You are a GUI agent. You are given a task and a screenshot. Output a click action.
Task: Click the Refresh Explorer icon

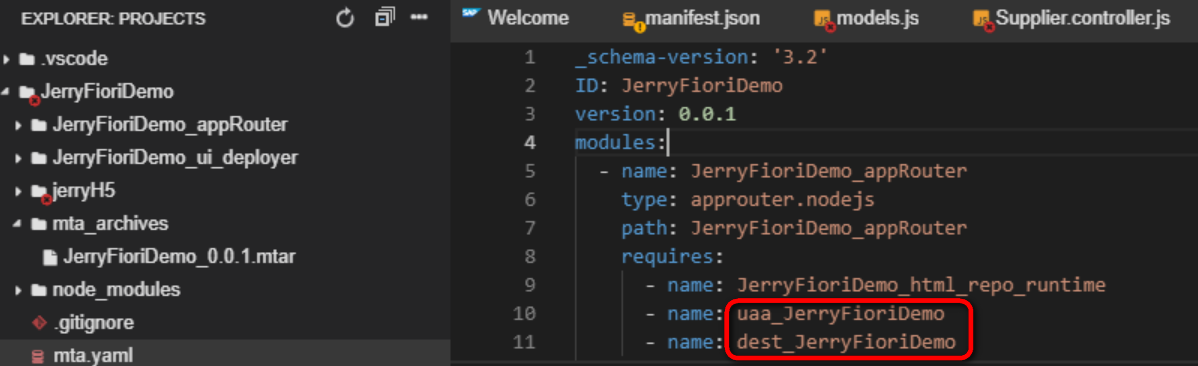345,18
